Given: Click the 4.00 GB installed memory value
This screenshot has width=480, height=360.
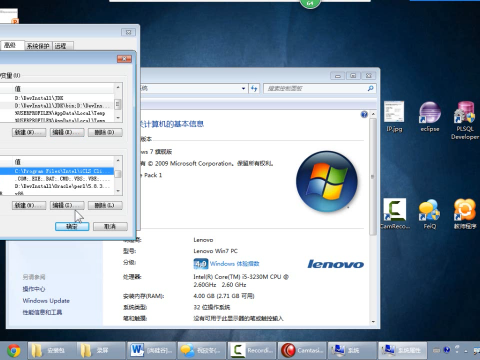Looking at the screenshot, I should (224, 296).
